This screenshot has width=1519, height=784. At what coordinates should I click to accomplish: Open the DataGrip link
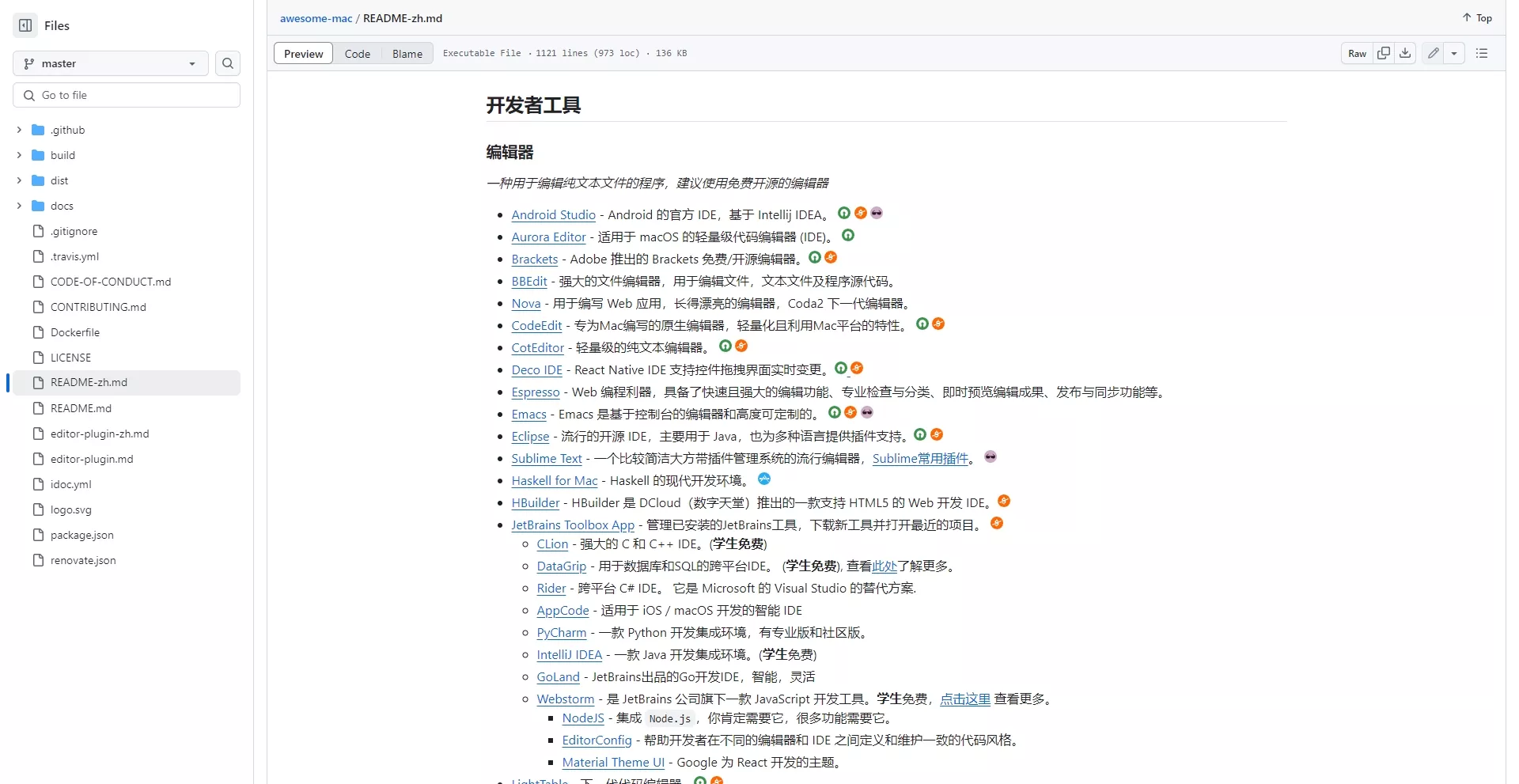pyautogui.click(x=562, y=566)
